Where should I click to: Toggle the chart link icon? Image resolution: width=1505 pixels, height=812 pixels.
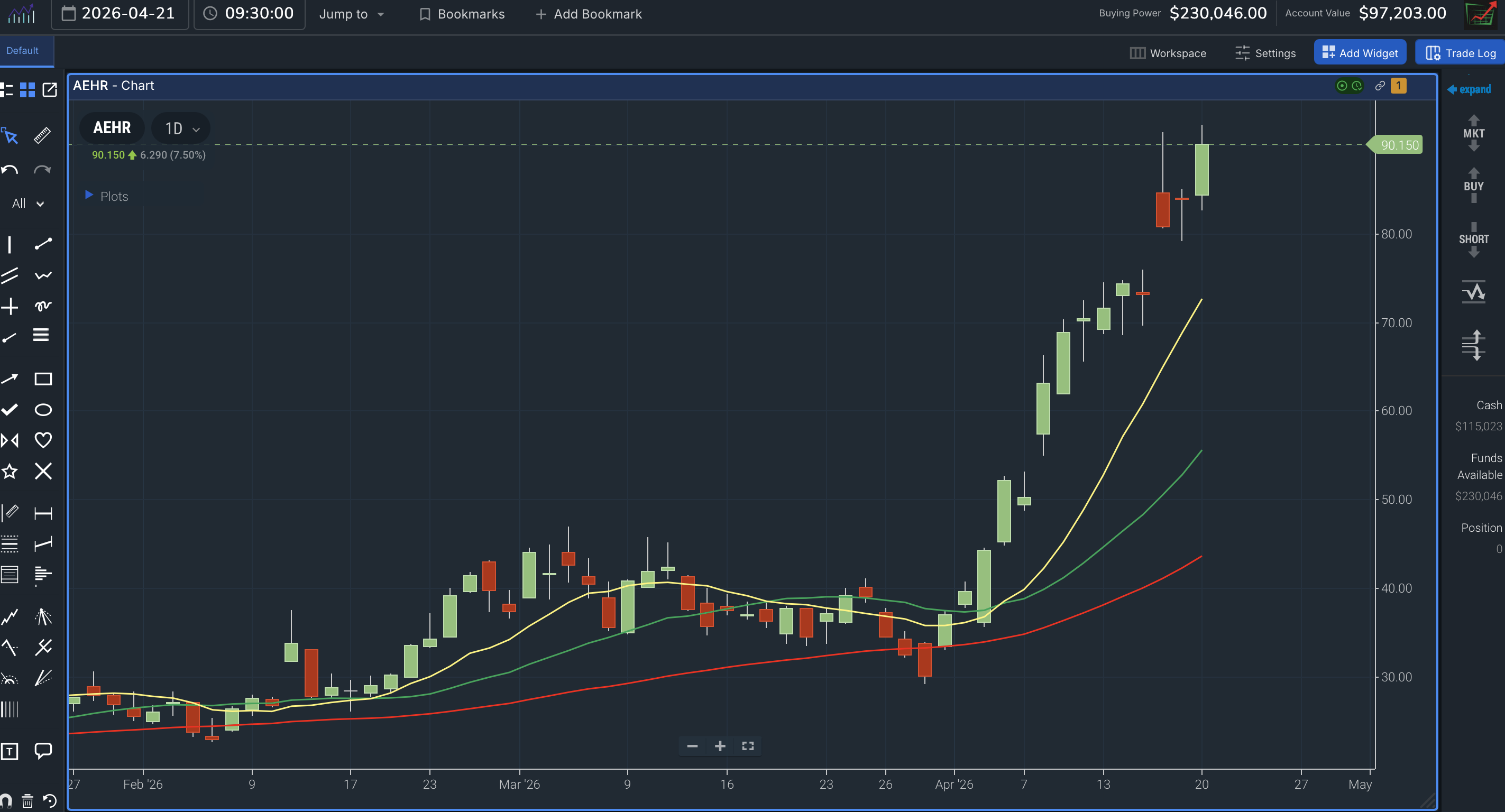pyautogui.click(x=1379, y=86)
